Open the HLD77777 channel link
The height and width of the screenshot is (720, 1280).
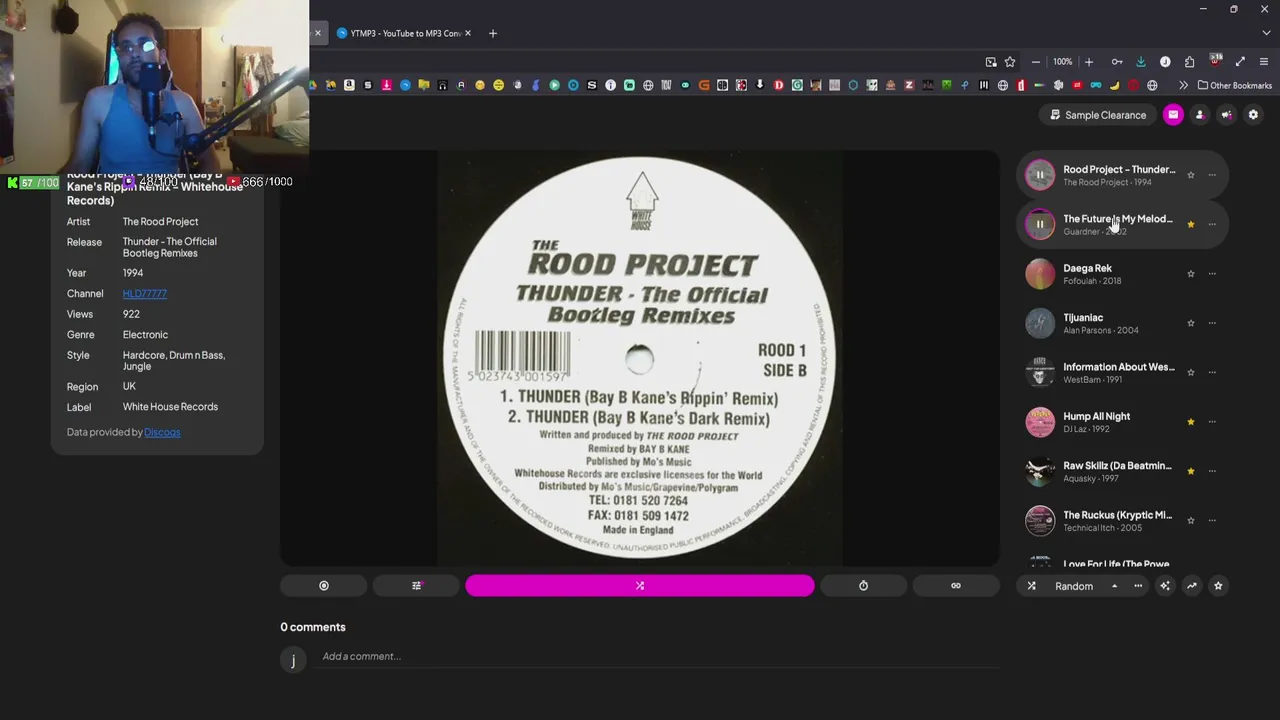click(x=145, y=294)
